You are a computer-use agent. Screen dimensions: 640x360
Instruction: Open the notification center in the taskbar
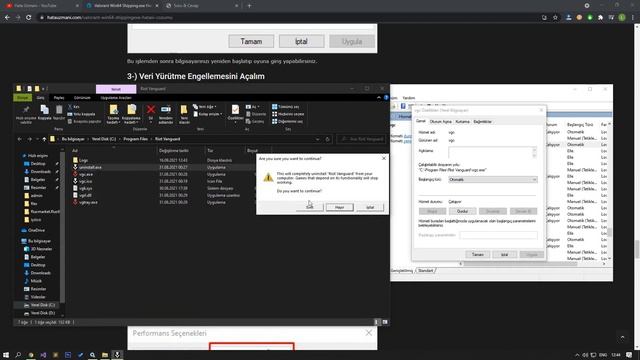point(629,355)
